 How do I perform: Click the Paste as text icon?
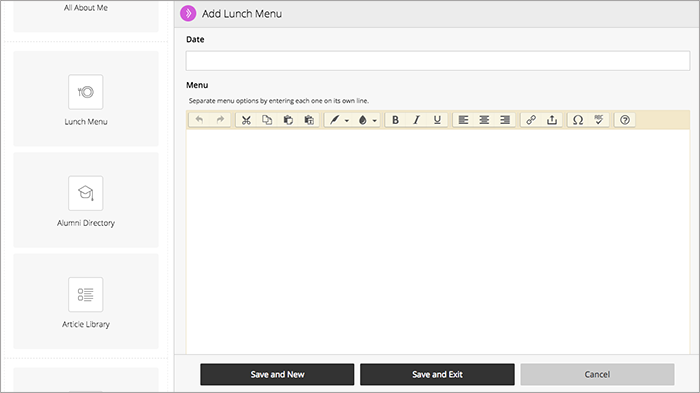(x=309, y=120)
